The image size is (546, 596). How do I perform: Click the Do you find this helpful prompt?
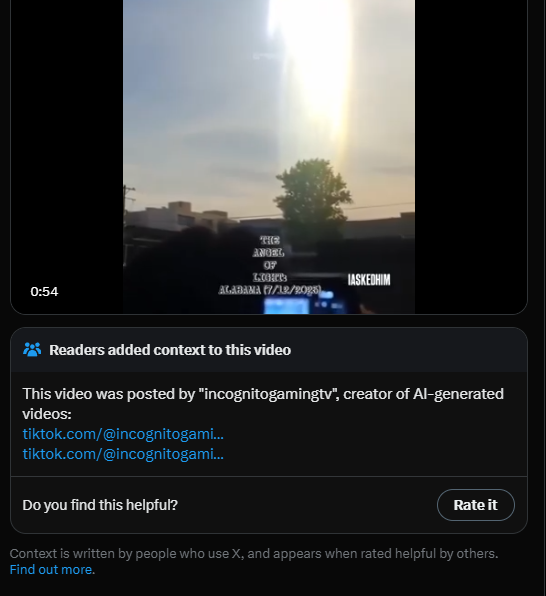(x=100, y=505)
